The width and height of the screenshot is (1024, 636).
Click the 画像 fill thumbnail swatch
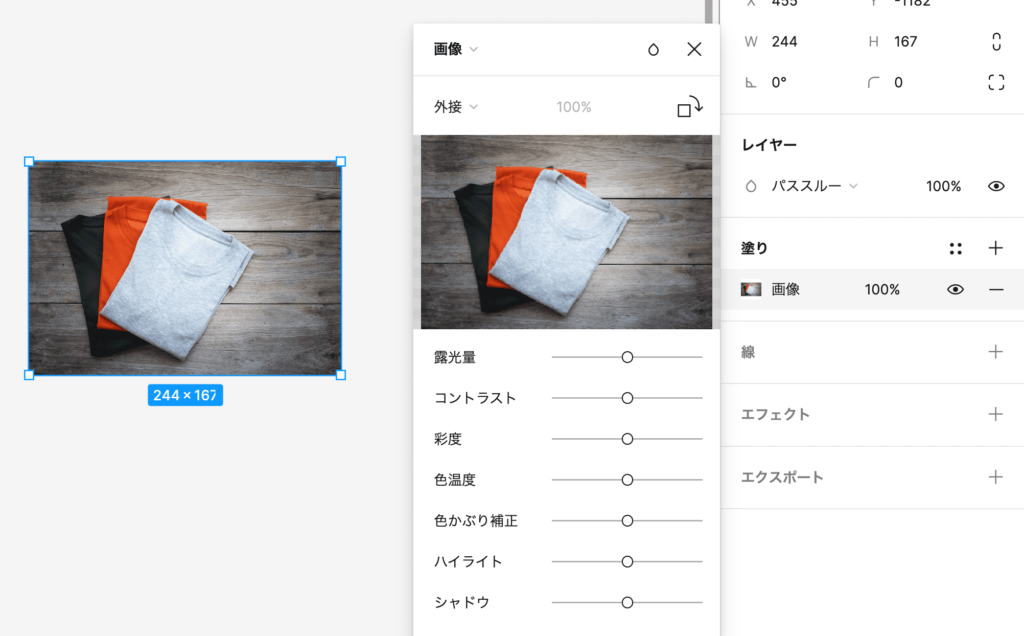coord(751,290)
